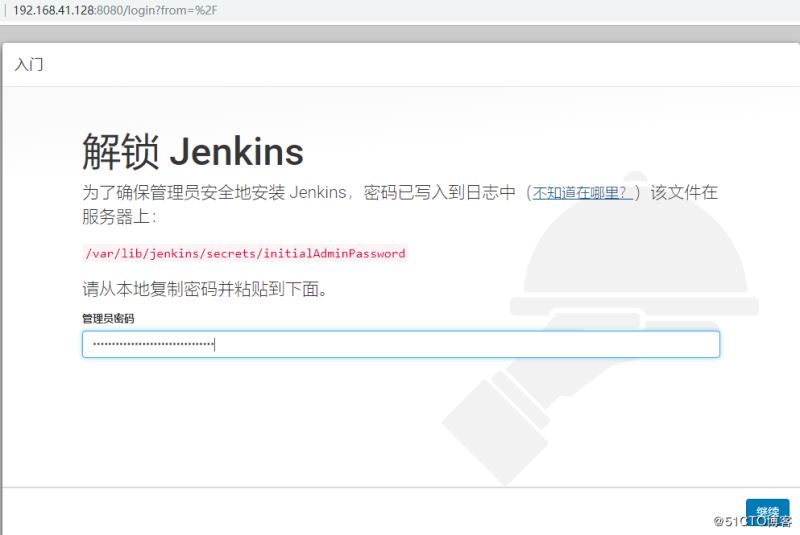This screenshot has width=800, height=535.
Task: Click the 192.168.41.128 host in the URL
Action: click(54, 10)
